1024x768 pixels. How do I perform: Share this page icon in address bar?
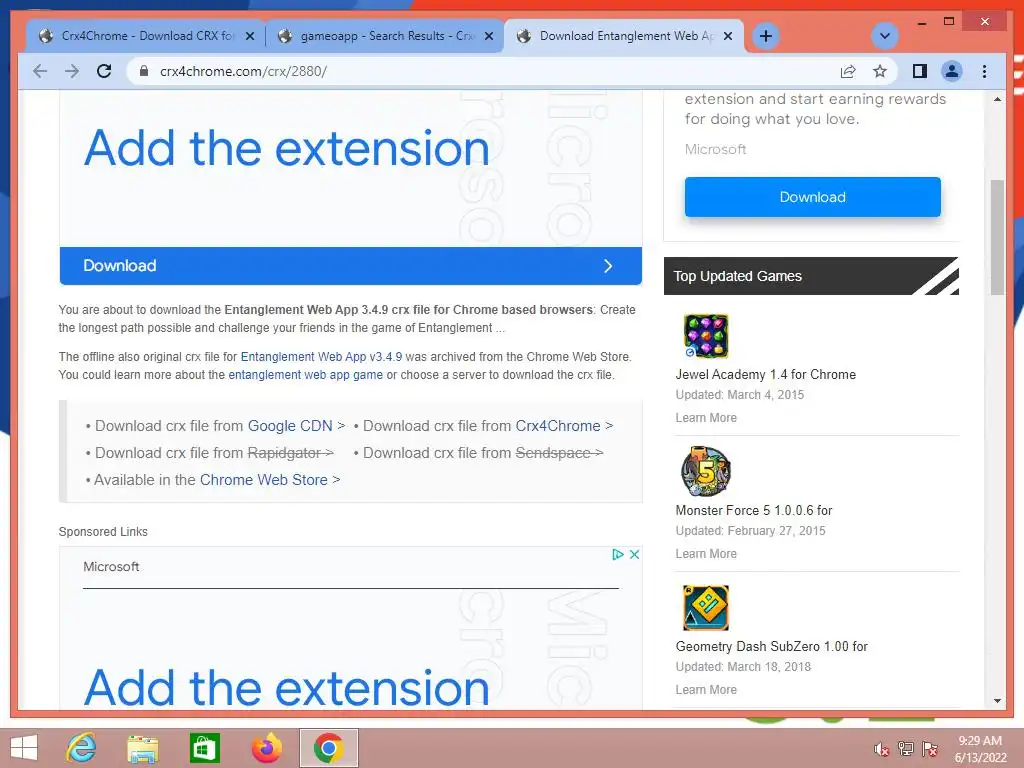coord(848,71)
